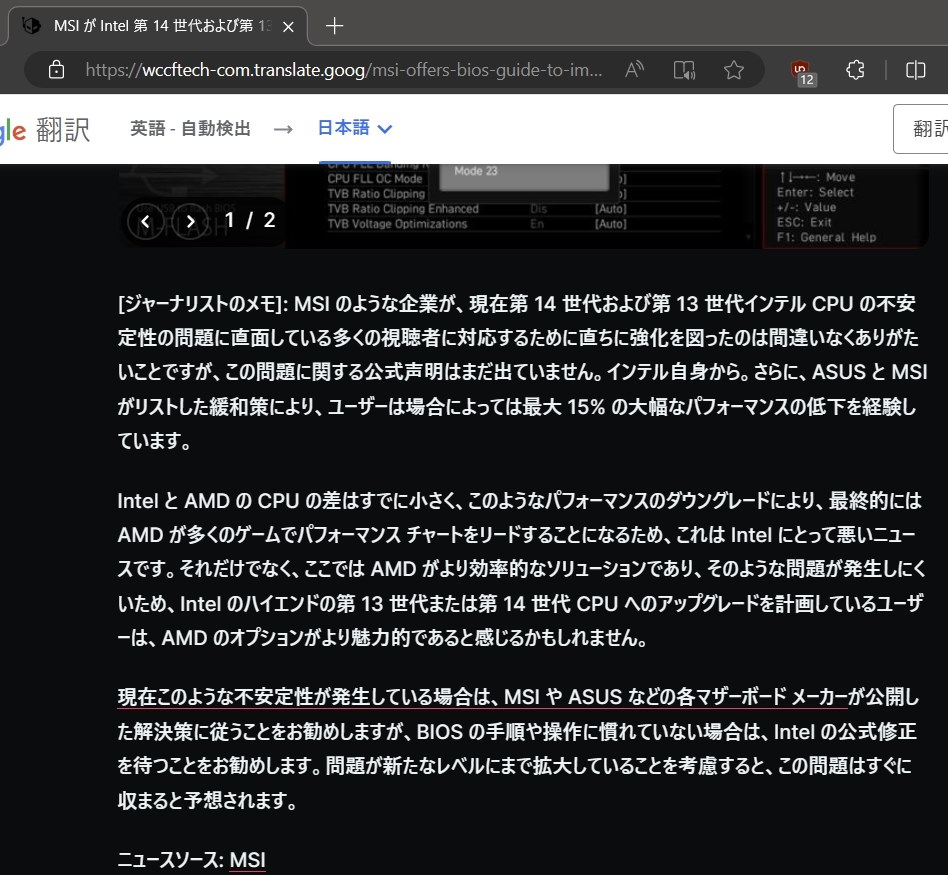Screen dimensions: 948x875
Task: Toggle split screen view
Action: tap(915, 70)
